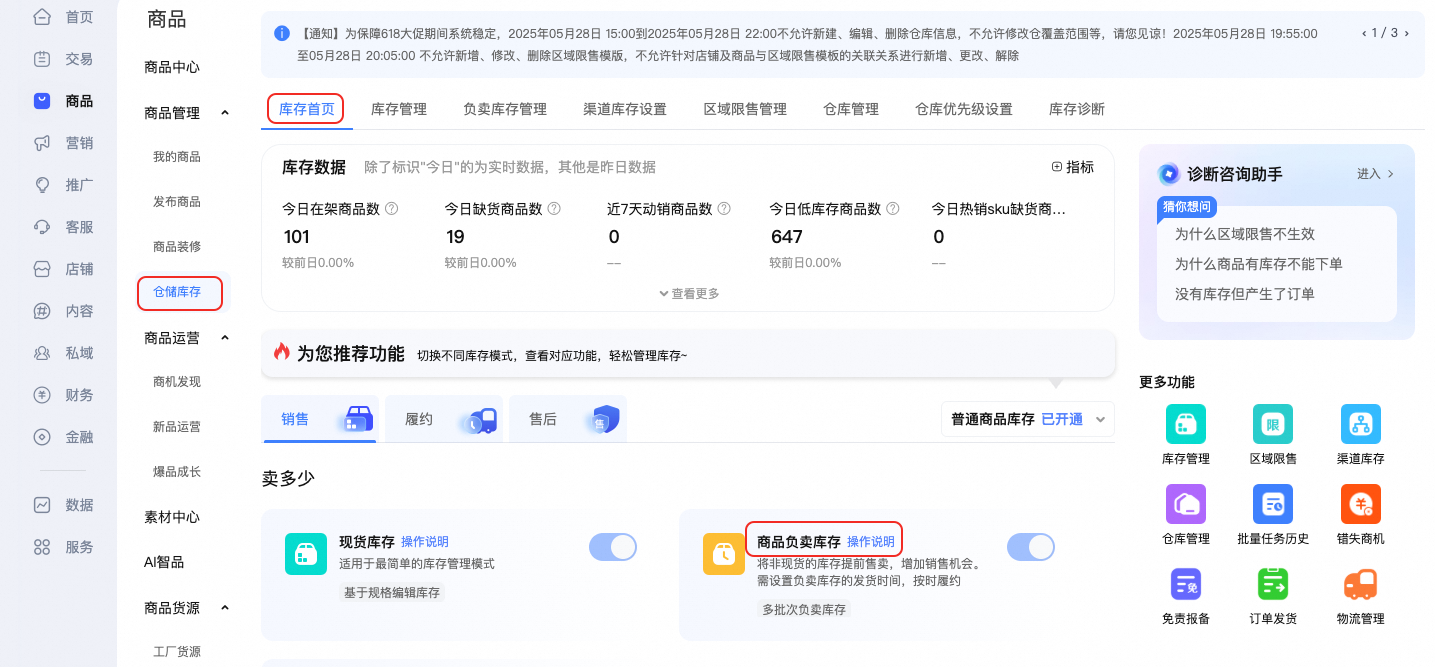Switch to the 仓库管理 tab
The height and width of the screenshot is (667, 1435).
tap(851, 109)
